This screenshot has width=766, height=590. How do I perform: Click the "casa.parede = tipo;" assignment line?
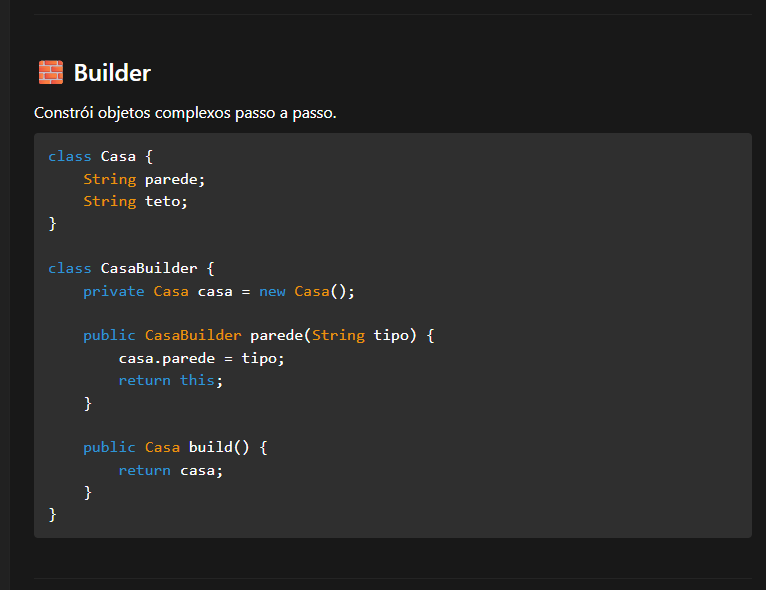(x=201, y=357)
